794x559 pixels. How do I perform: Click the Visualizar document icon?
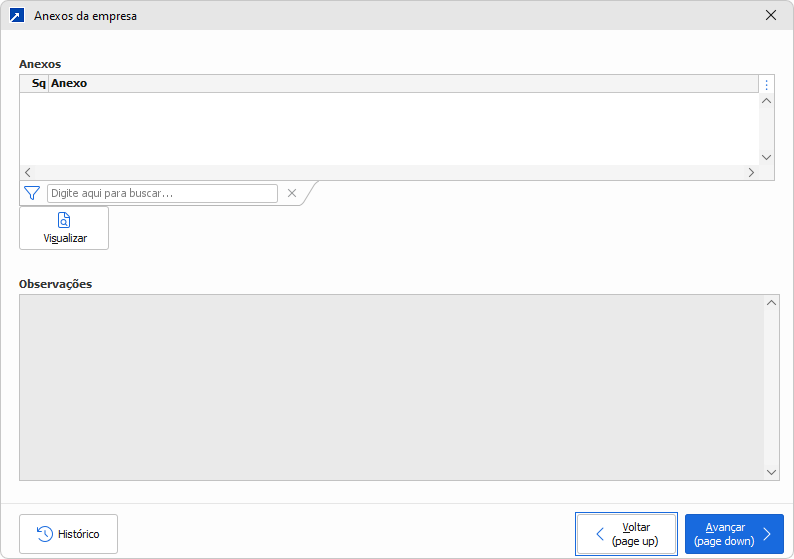click(x=64, y=221)
